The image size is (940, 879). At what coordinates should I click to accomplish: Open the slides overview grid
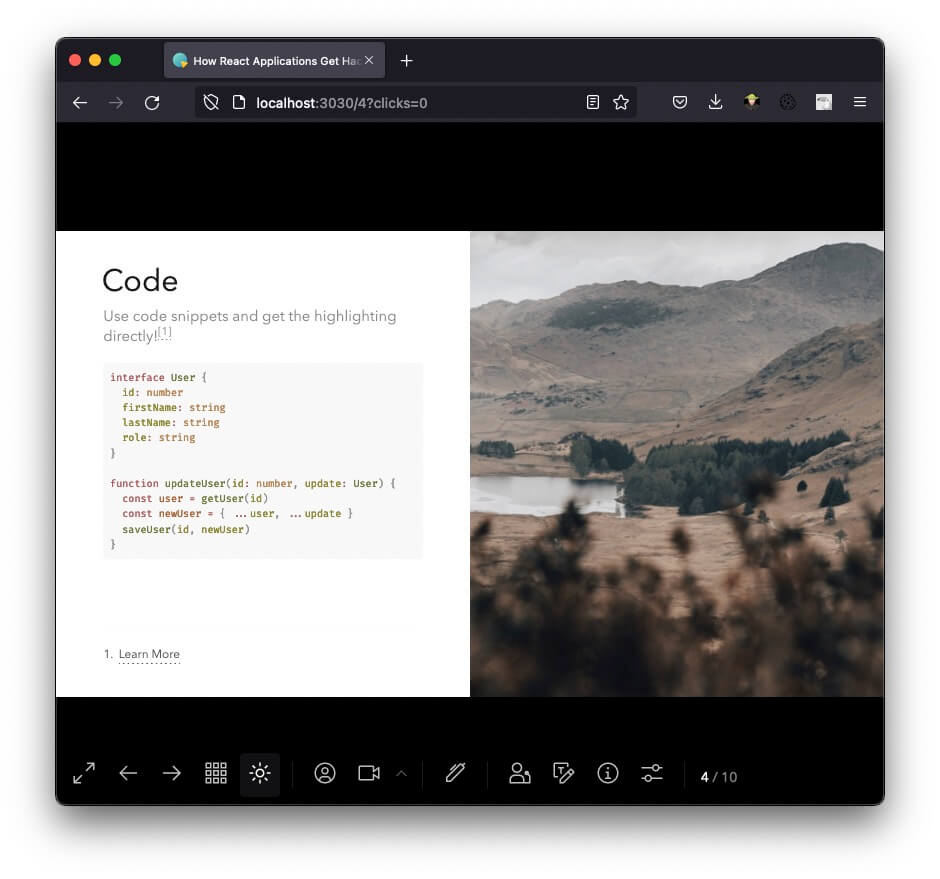[x=216, y=773]
